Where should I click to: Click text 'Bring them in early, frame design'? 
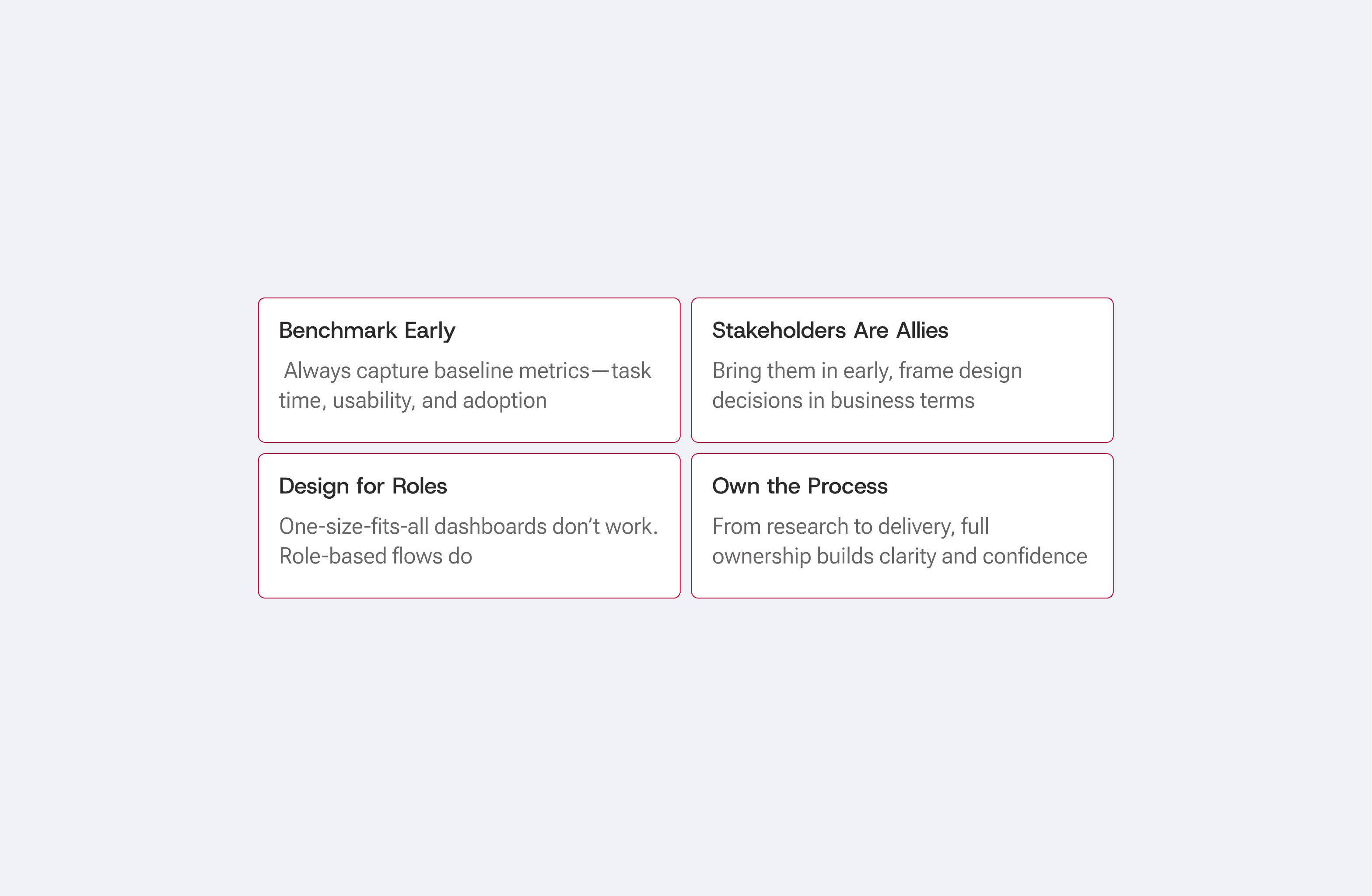pyautogui.click(x=867, y=371)
